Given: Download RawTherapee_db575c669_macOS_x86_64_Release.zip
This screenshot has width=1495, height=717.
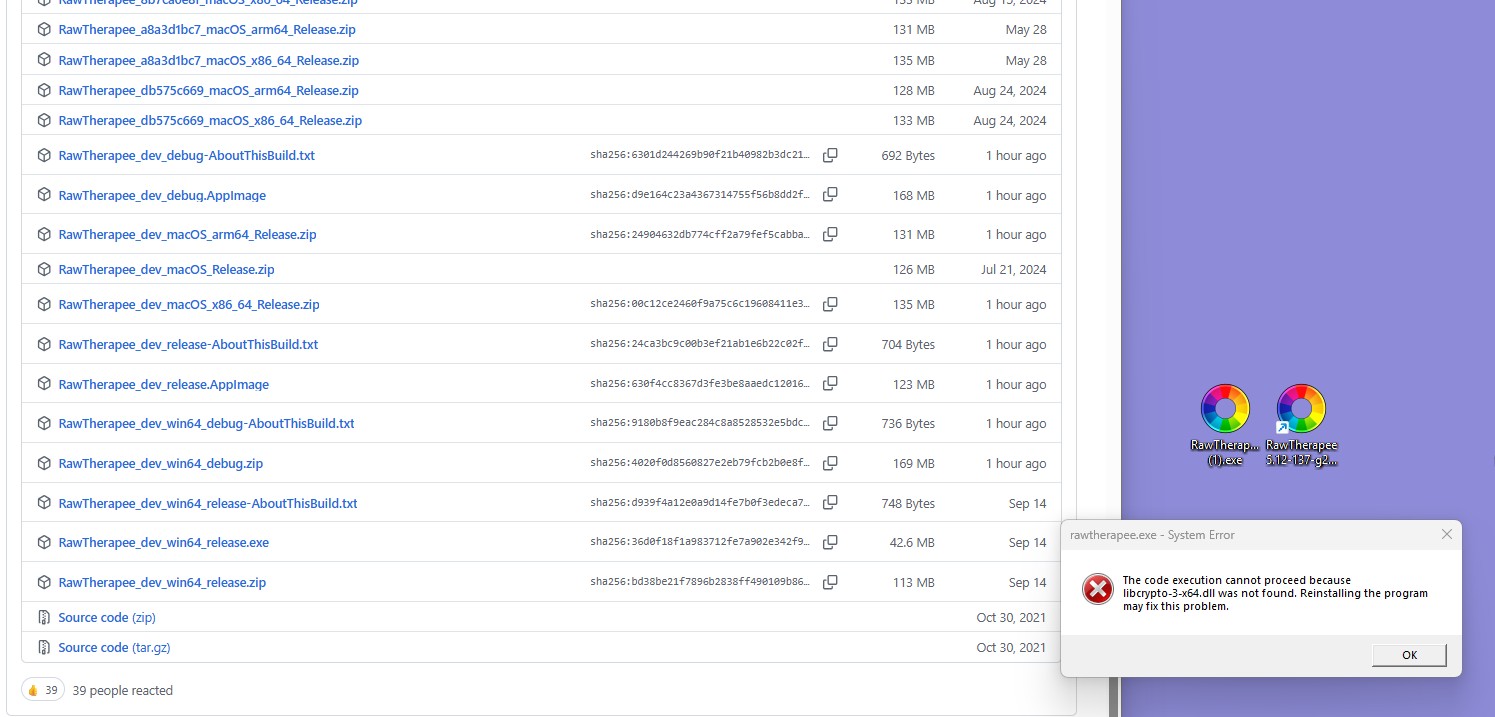Looking at the screenshot, I should [x=210, y=121].
